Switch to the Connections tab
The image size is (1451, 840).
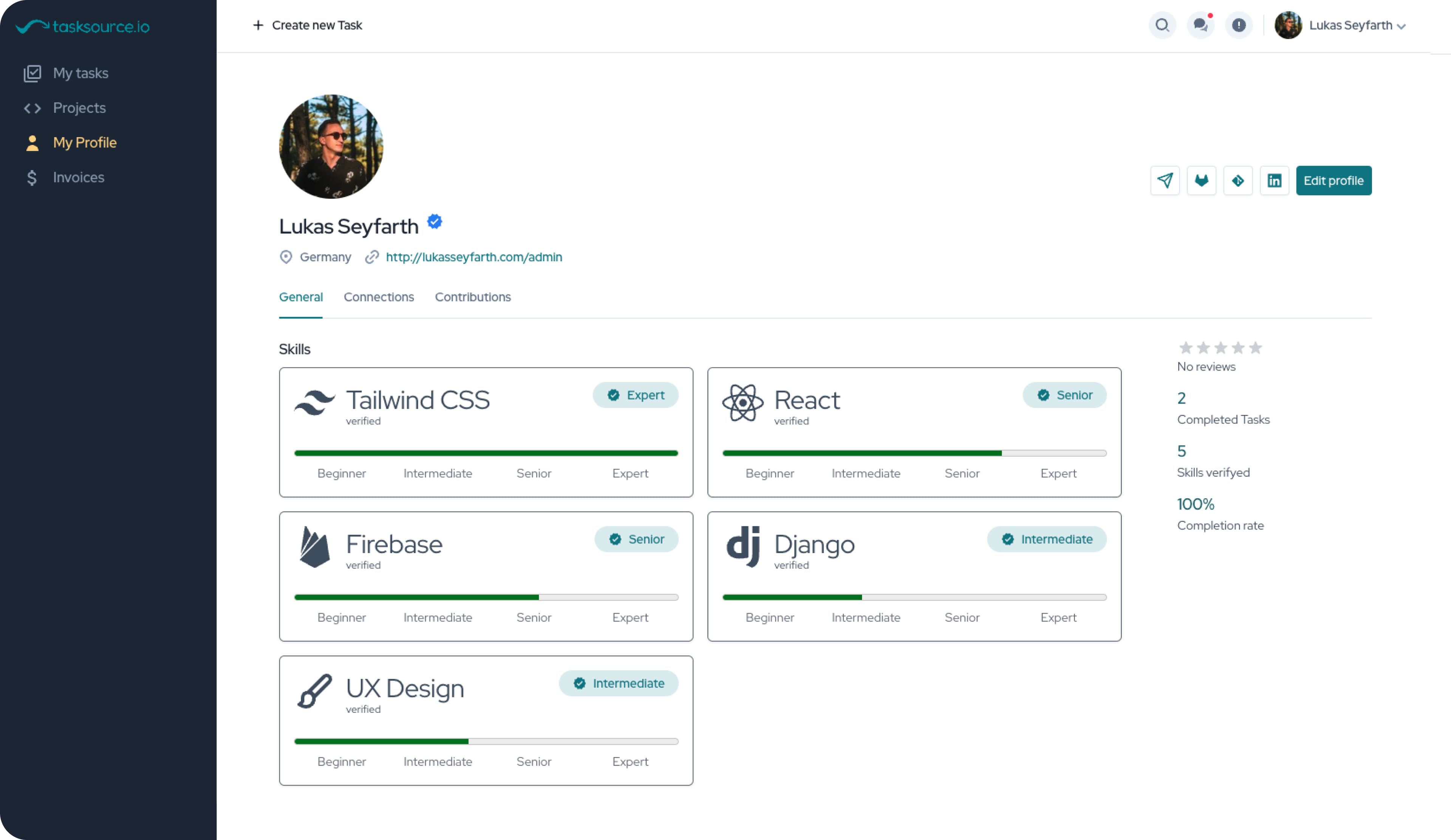click(379, 297)
